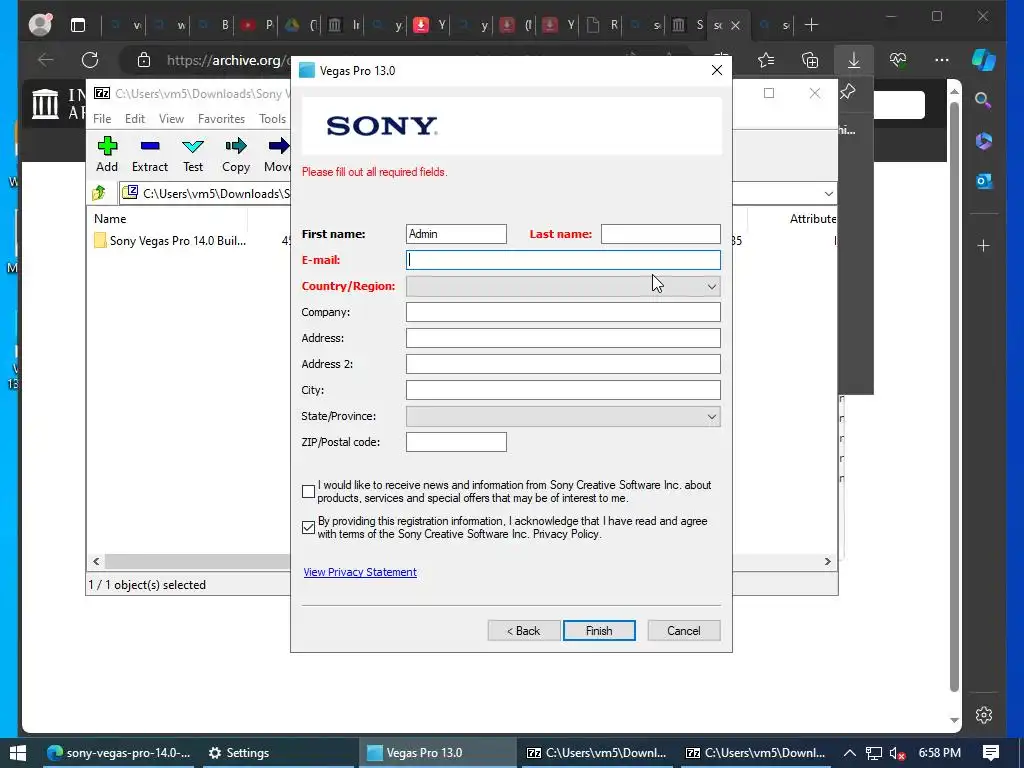Open the notification center icon
This screenshot has width=1024, height=768.
click(x=991, y=753)
